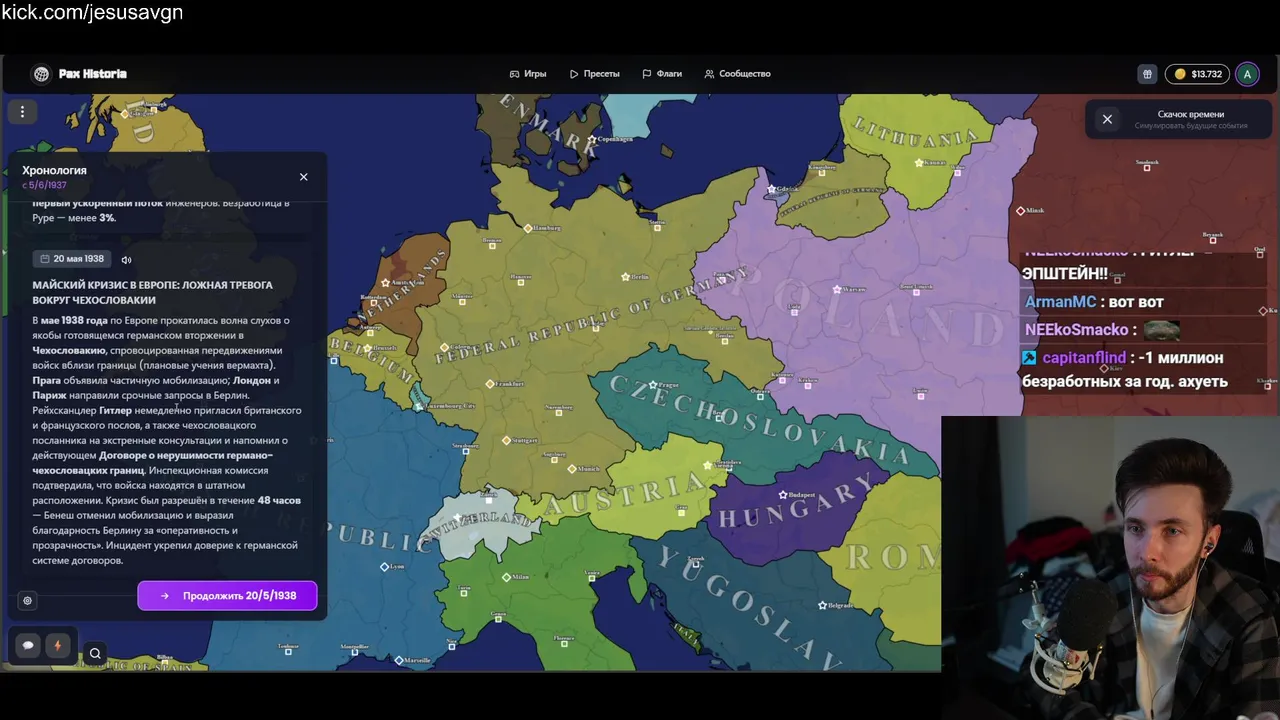Click the Pax Historia globe logo

(41, 74)
